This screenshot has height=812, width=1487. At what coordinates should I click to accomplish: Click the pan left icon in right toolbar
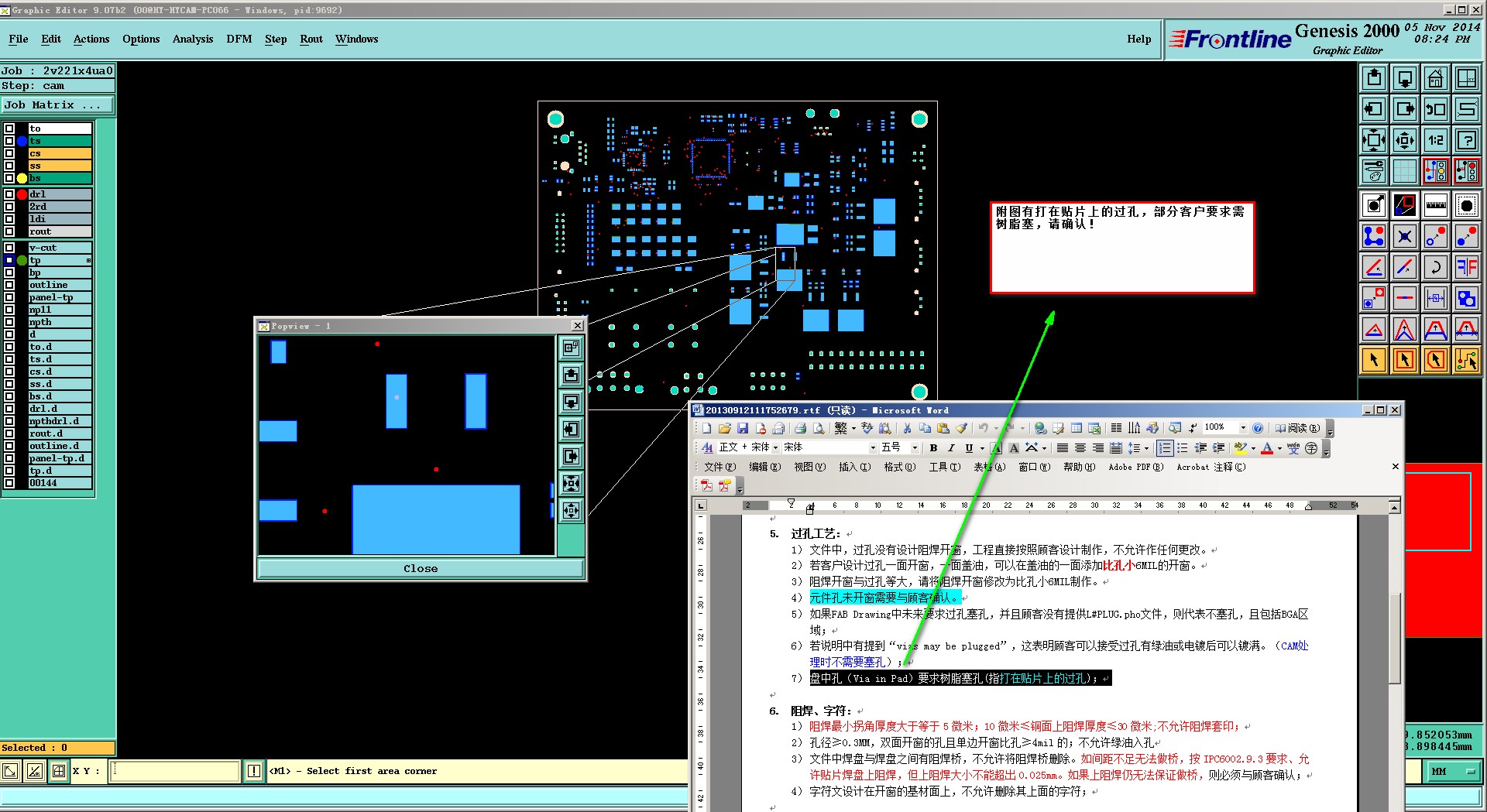tap(1374, 109)
